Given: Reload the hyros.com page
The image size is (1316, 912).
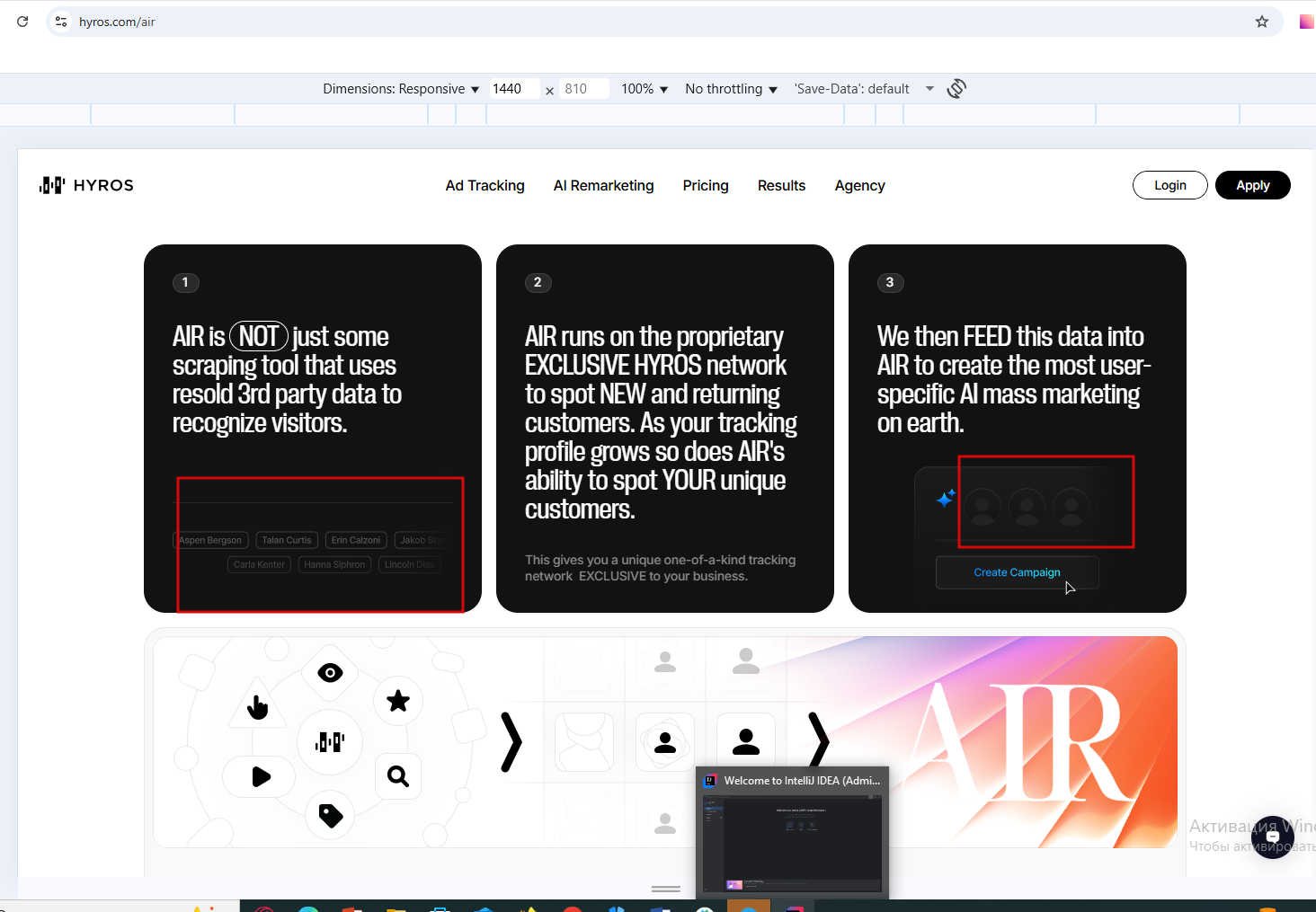Looking at the screenshot, I should 22,22.
